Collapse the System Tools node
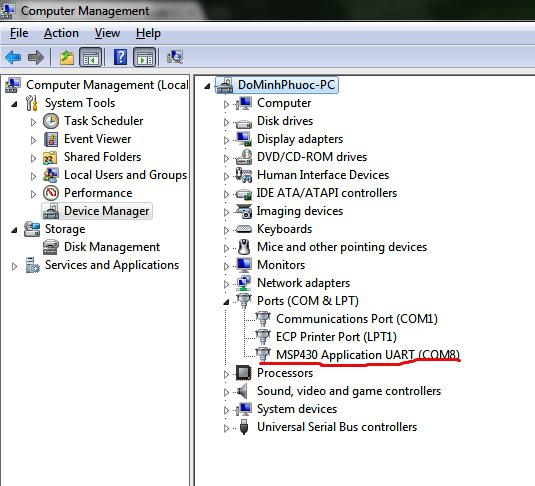535x486 pixels. click(x=14, y=104)
